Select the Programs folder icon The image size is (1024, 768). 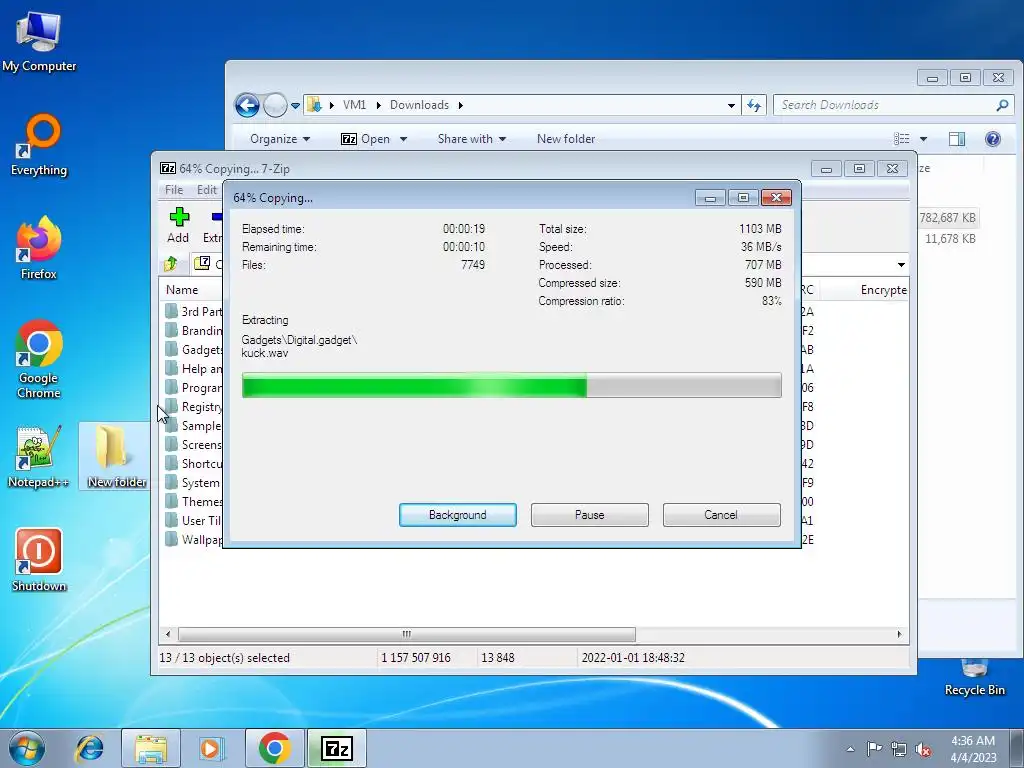click(171, 387)
